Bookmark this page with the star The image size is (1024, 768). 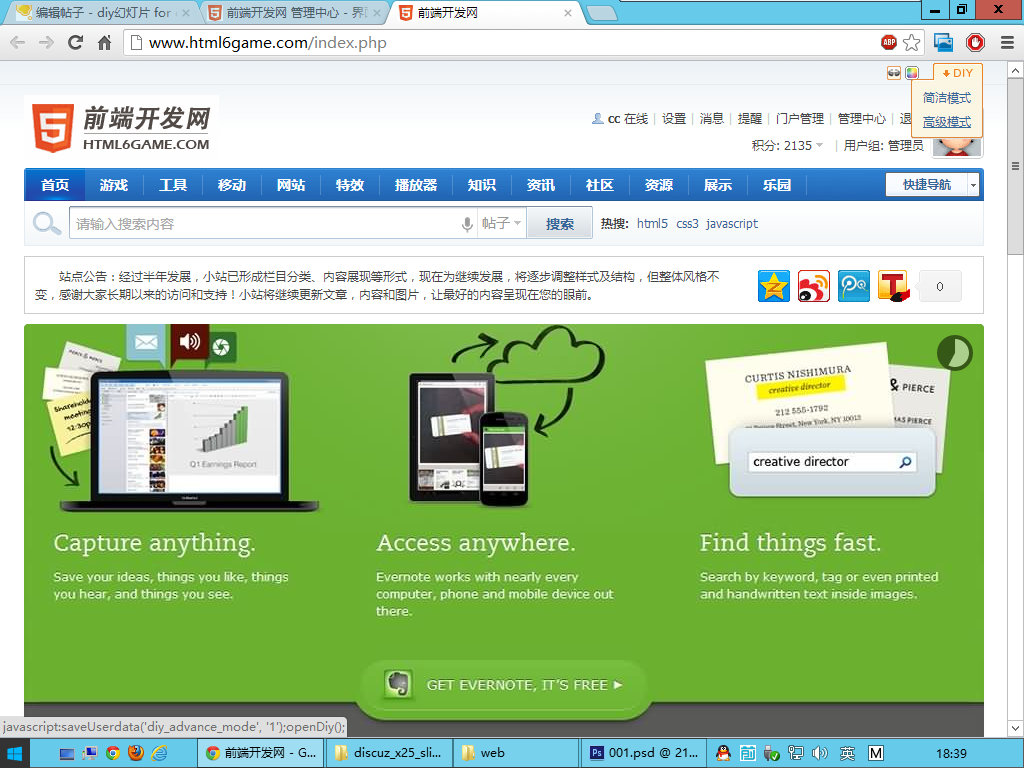[912, 43]
